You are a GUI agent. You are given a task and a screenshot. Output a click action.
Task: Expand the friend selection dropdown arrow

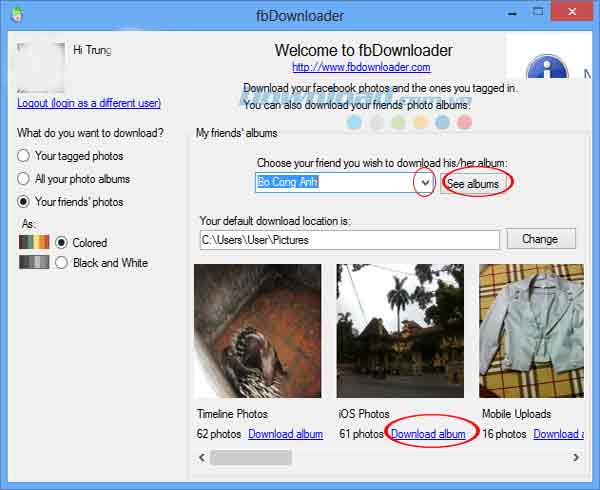424,183
